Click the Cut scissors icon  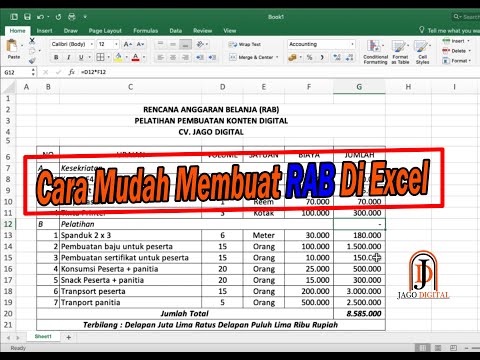[32, 41]
